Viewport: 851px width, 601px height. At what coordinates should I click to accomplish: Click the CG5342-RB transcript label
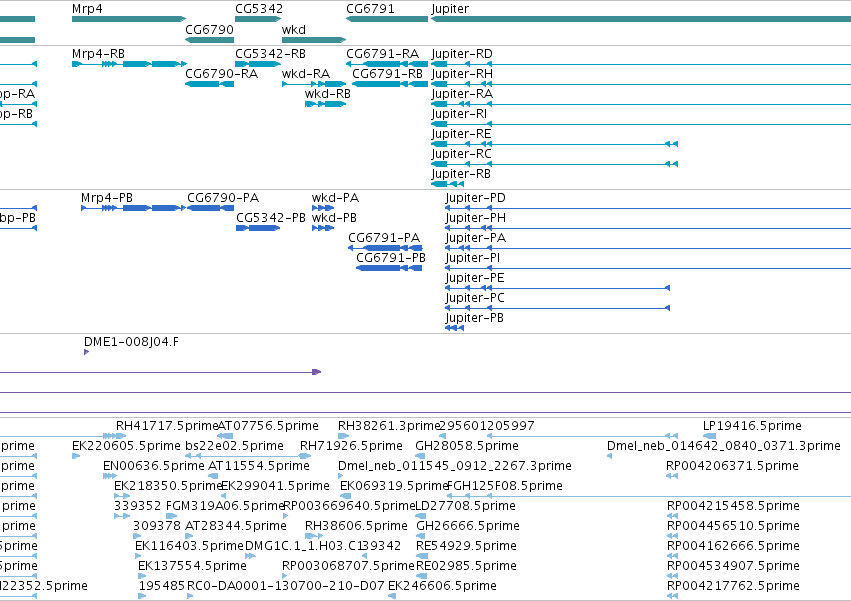(x=270, y=54)
